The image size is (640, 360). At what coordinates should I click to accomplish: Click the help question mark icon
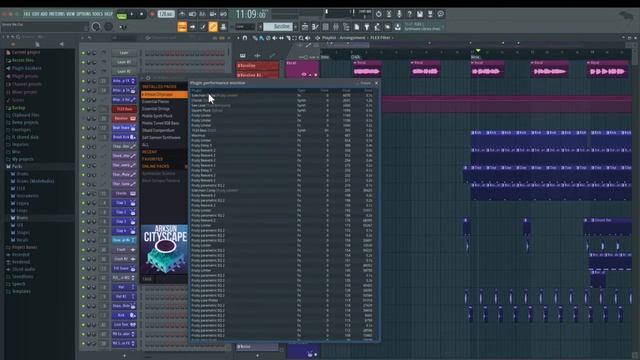[409, 14]
